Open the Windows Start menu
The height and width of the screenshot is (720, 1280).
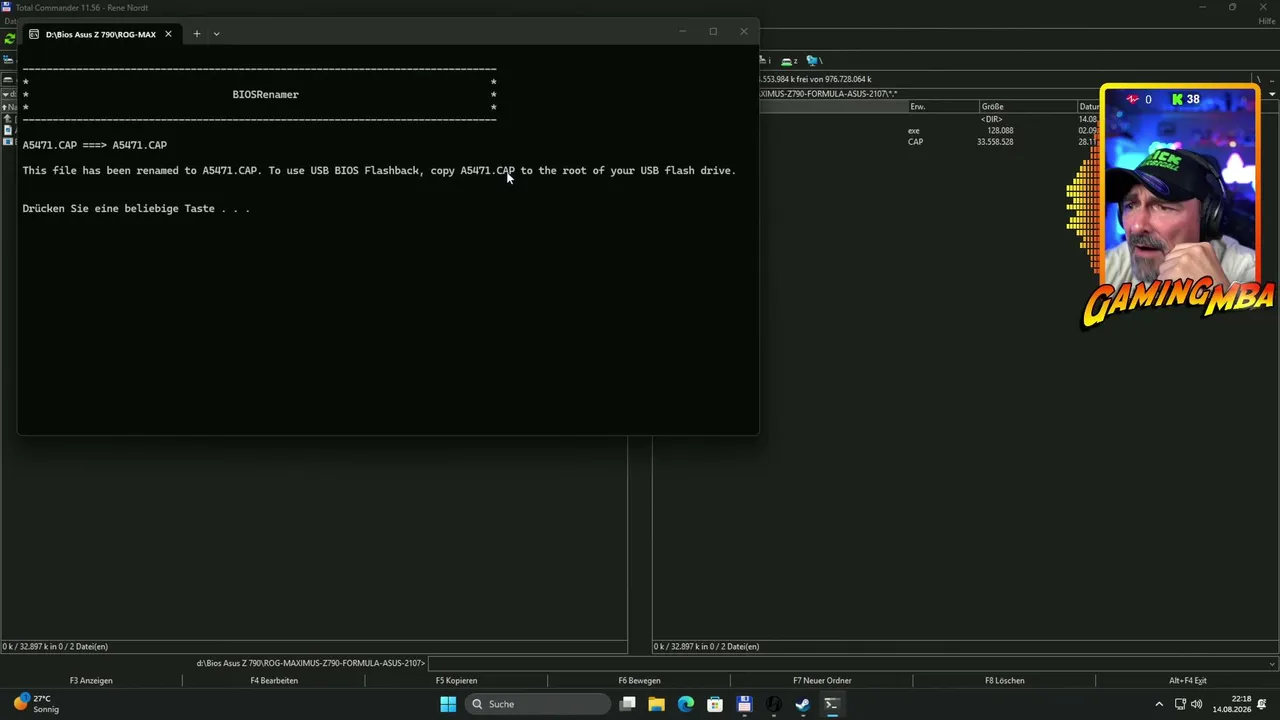pos(448,704)
